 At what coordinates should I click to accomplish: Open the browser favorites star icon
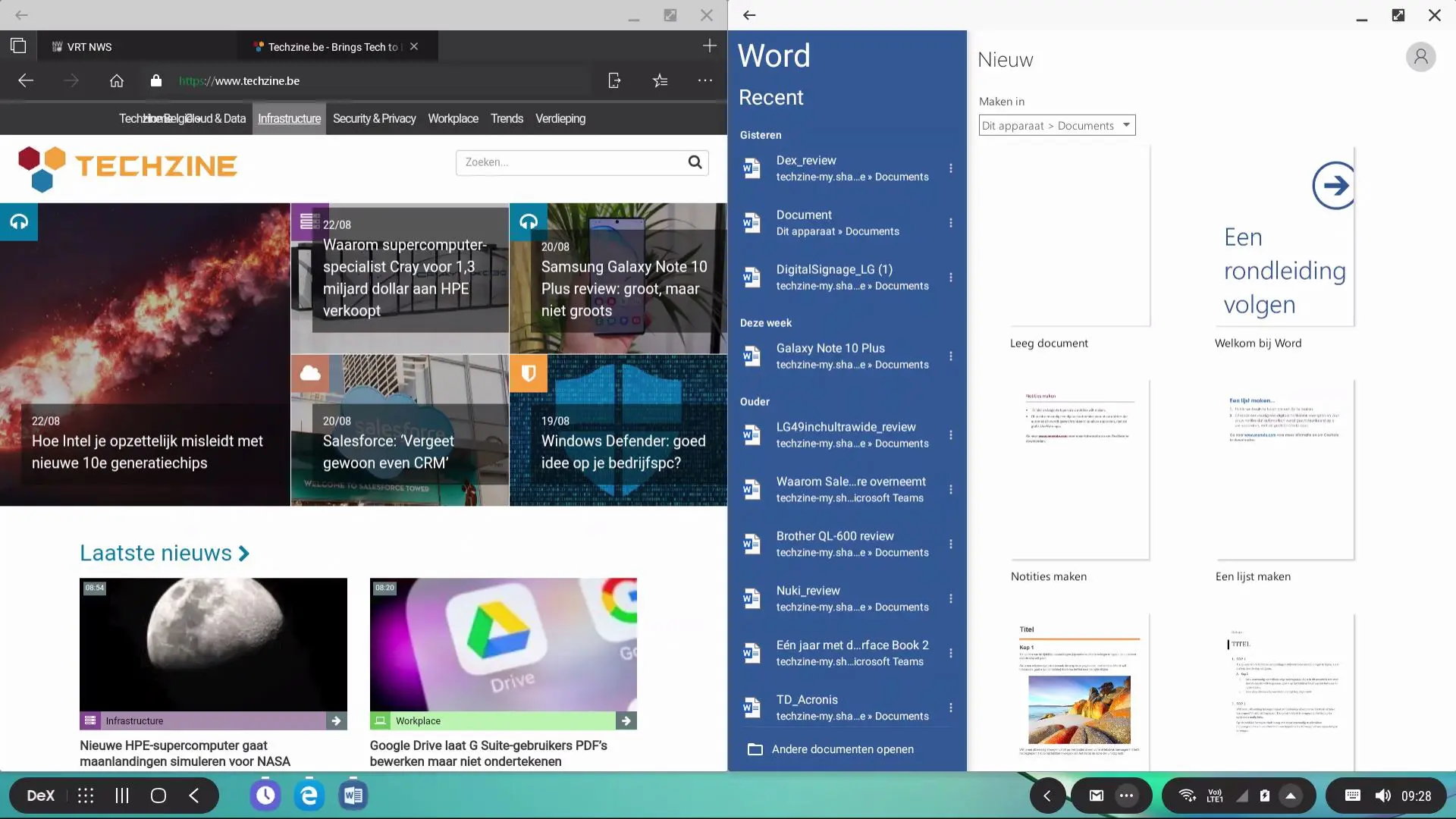point(661,80)
